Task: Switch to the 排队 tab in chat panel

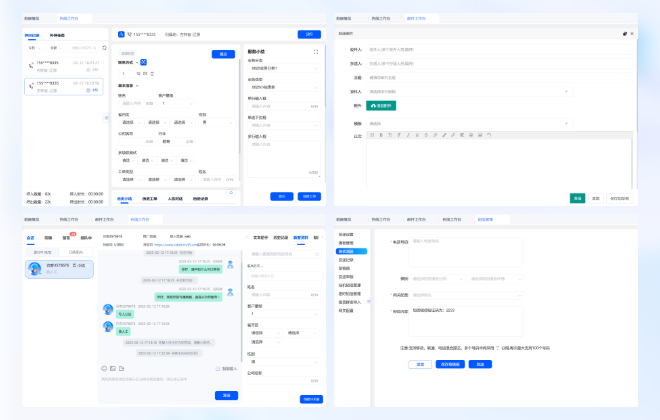Action: pyautogui.click(x=48, y=238)
